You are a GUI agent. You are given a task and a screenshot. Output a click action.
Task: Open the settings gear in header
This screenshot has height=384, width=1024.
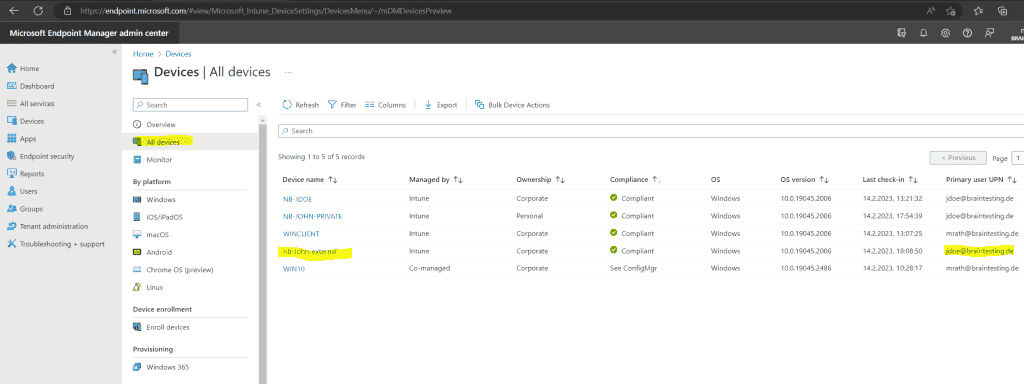[x=945, y=33]
